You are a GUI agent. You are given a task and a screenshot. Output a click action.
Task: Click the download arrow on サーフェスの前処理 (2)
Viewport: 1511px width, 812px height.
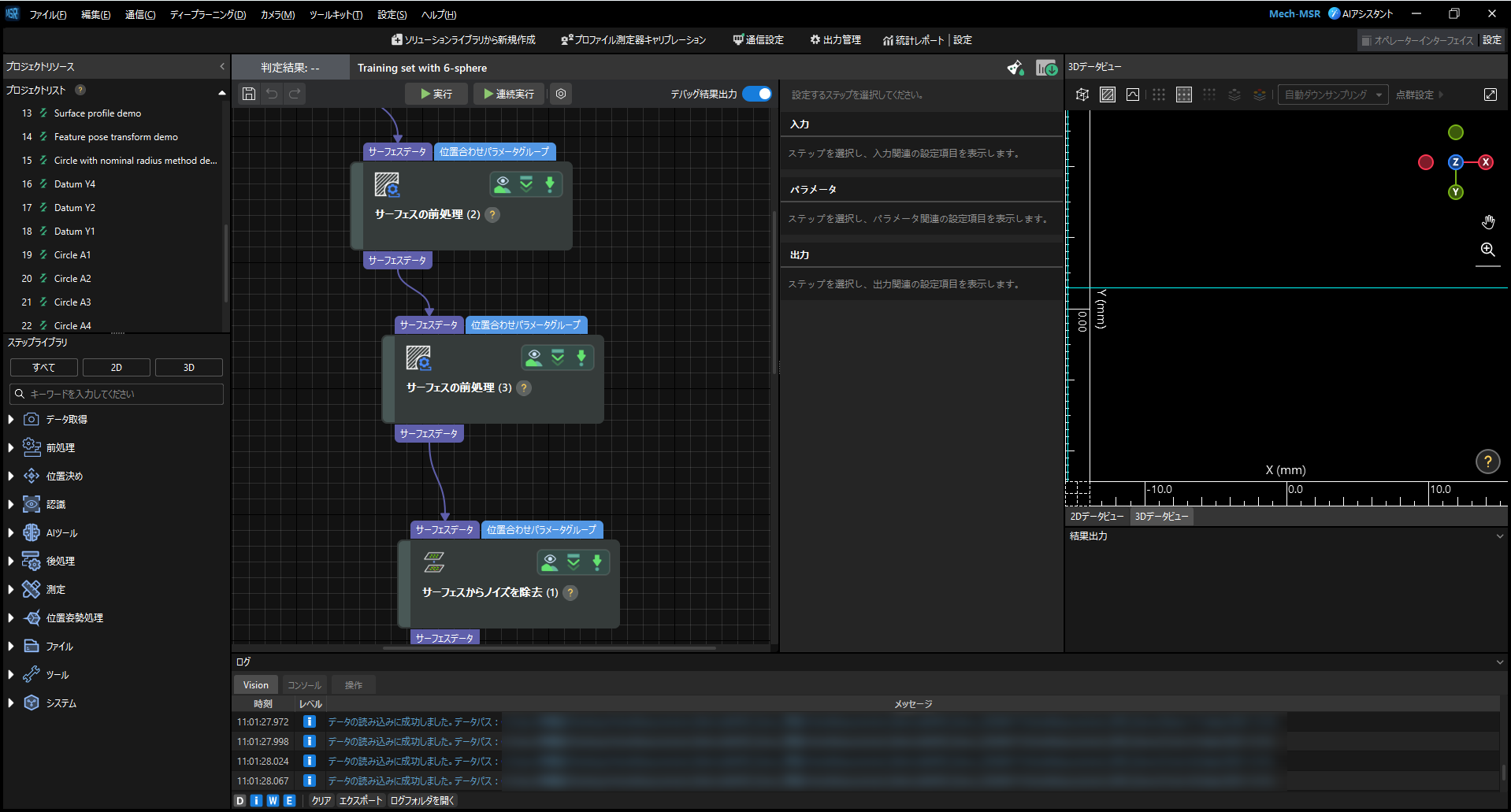coord(550,184)
